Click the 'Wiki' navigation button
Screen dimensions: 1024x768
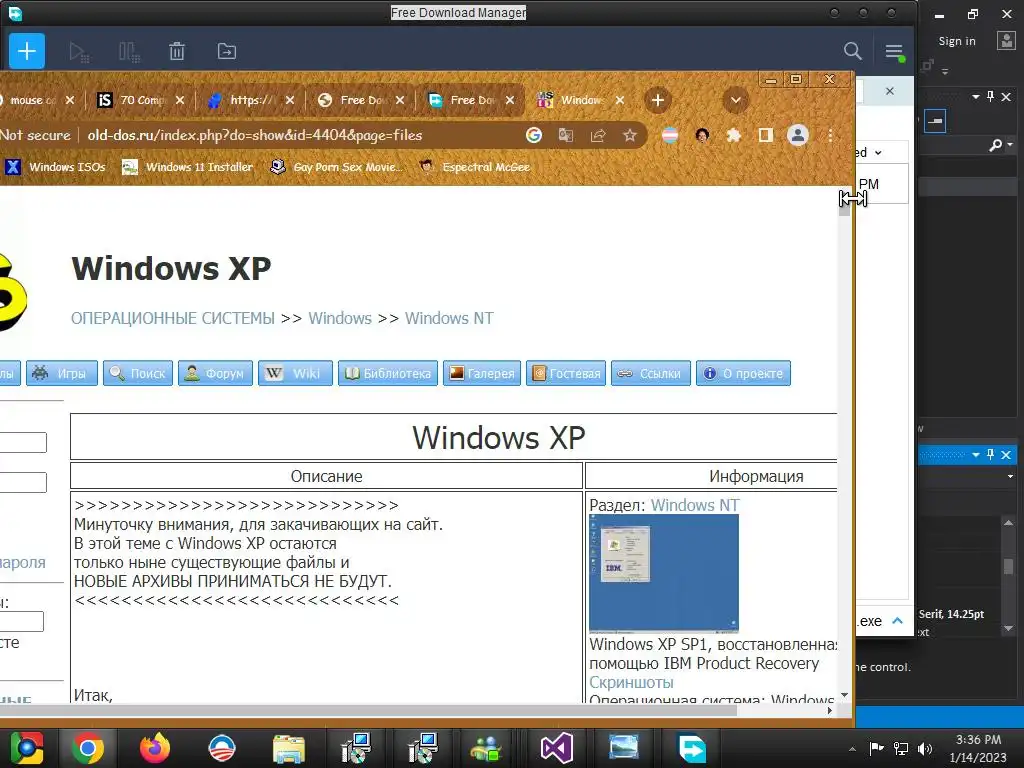(295, 374)
